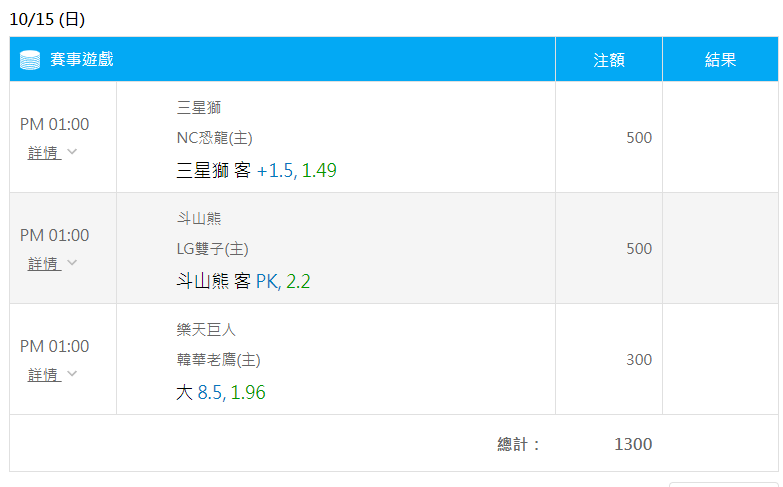Click the 注額 column header
The height and width of the screenshot is (487, 783).
[609, 60]
